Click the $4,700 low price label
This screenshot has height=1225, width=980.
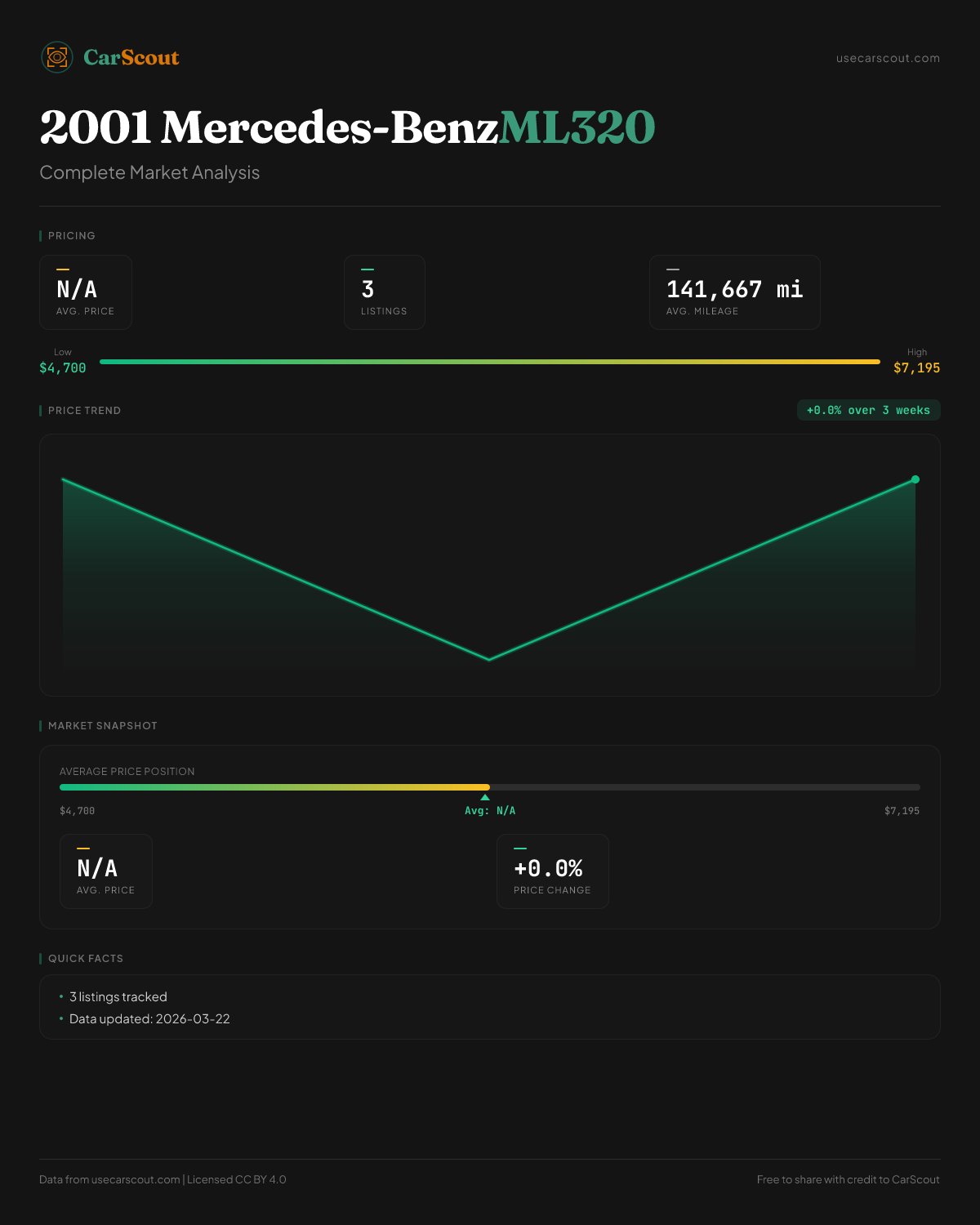pyautogui.click(x=63, y=368)
